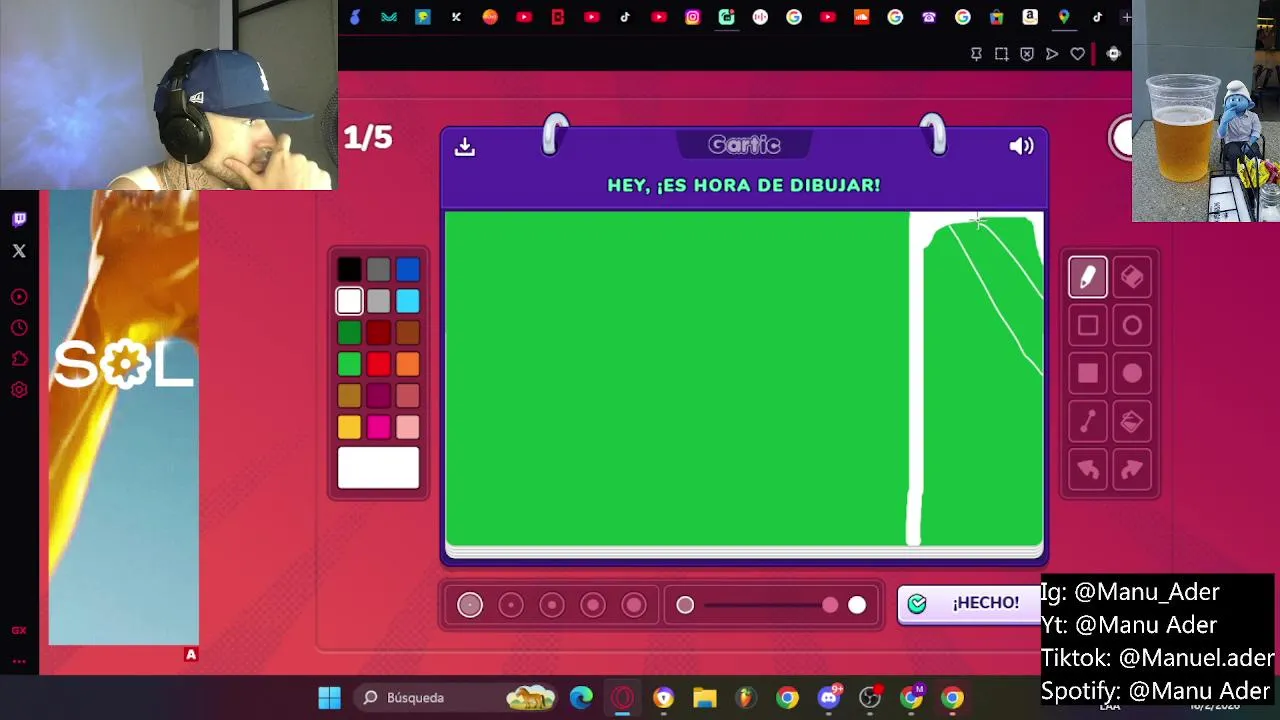The width and height of the screenshot is (1280, 720).
Task: Switch to the Instagram browser tab
Action: tap(693, 17)
